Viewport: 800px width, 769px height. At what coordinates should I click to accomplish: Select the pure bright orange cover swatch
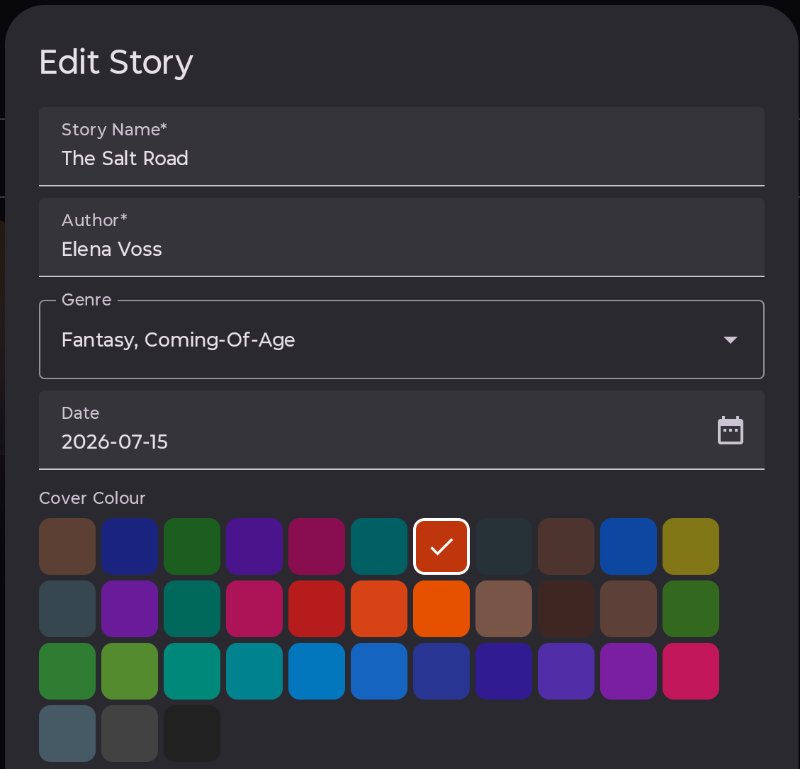click(x=441, y=609)
